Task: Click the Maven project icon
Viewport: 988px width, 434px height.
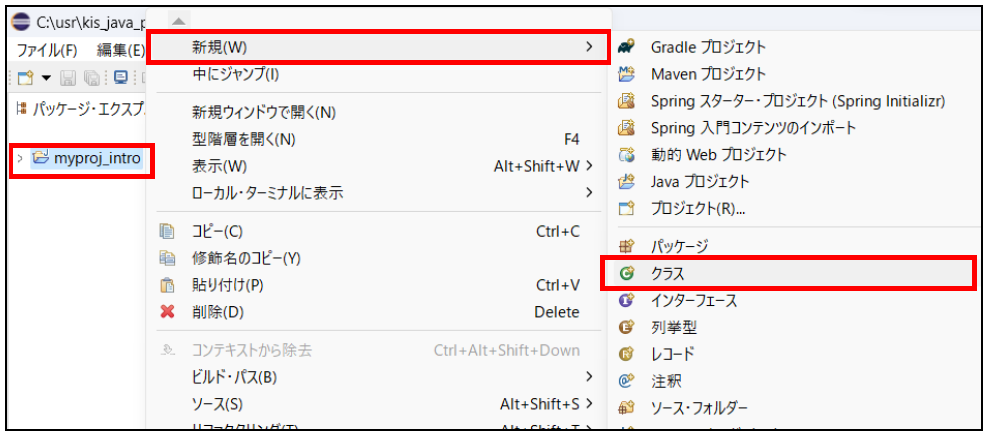Action: click(x=627, y=74)
